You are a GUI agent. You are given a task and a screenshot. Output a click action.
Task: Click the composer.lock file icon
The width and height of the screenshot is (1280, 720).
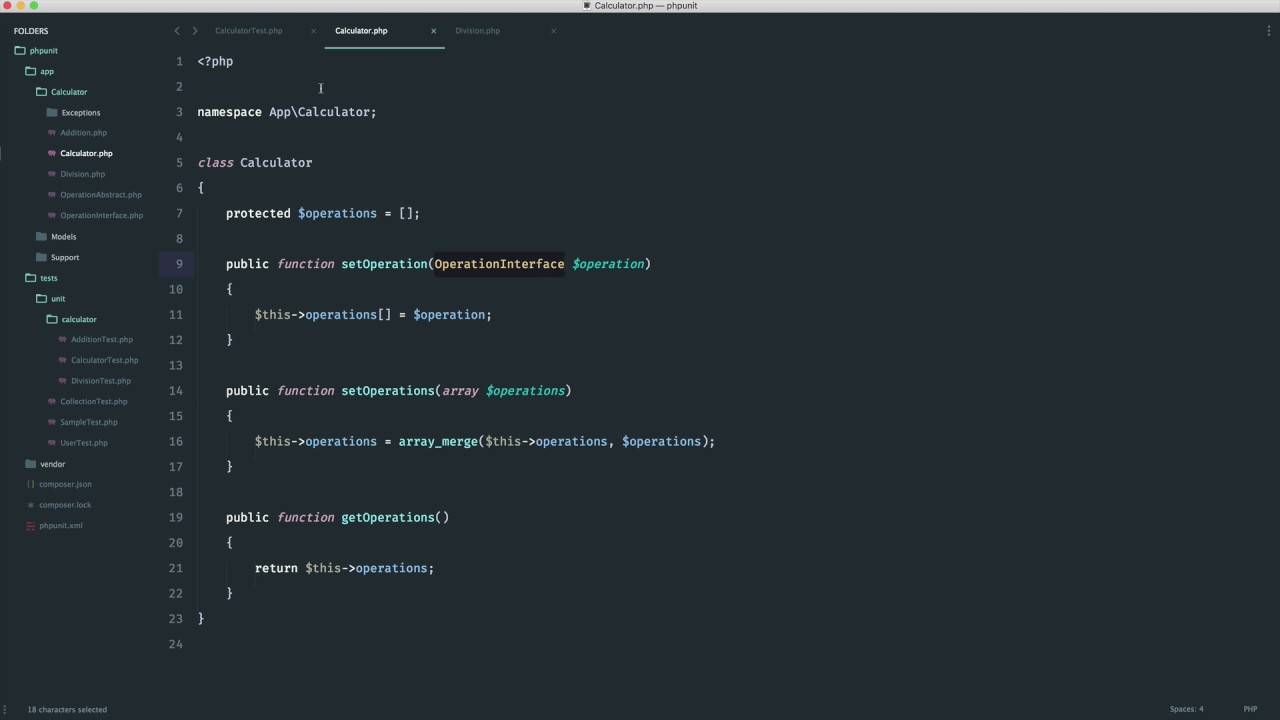[30, 505]
